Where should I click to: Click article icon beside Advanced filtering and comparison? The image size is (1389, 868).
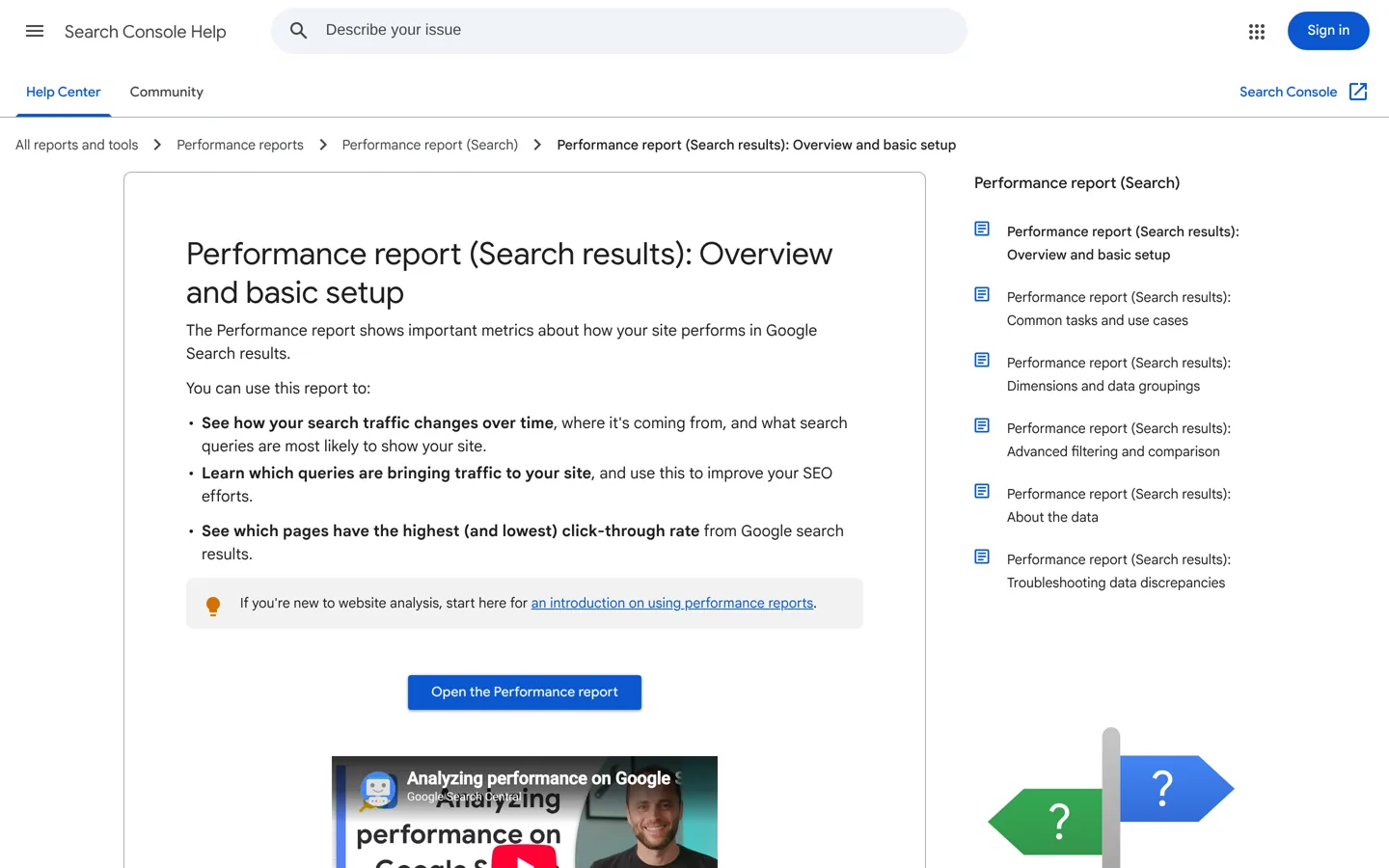tap(982, 425)
